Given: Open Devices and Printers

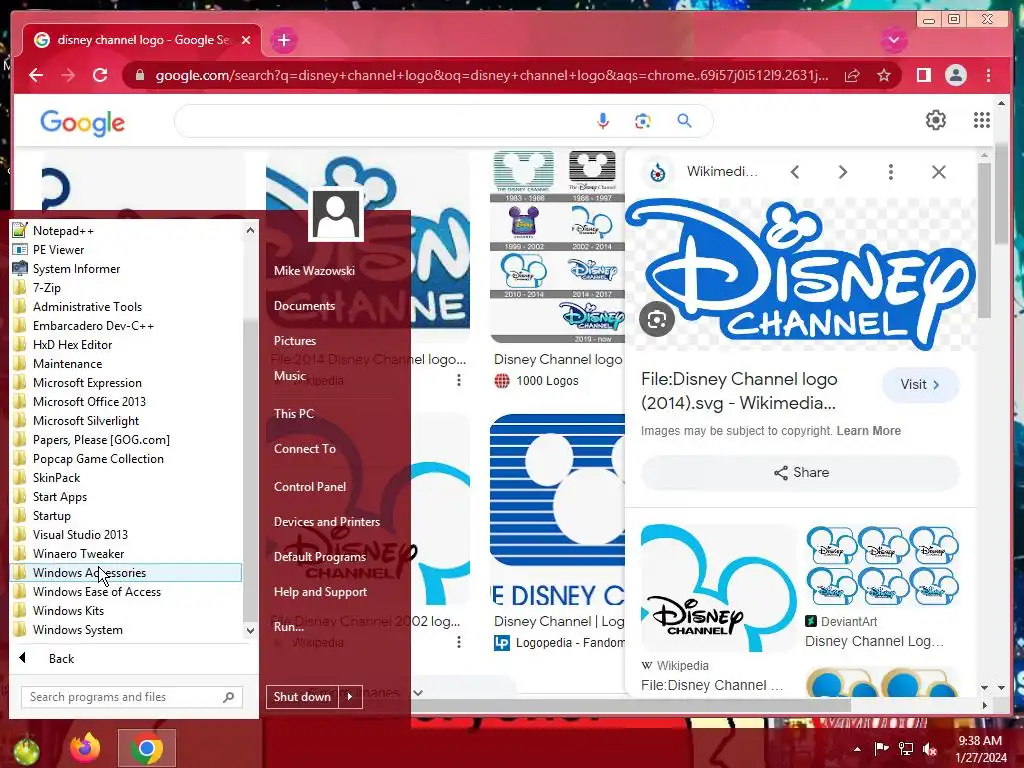Looking at the screenshot, I should coord(327,522).
